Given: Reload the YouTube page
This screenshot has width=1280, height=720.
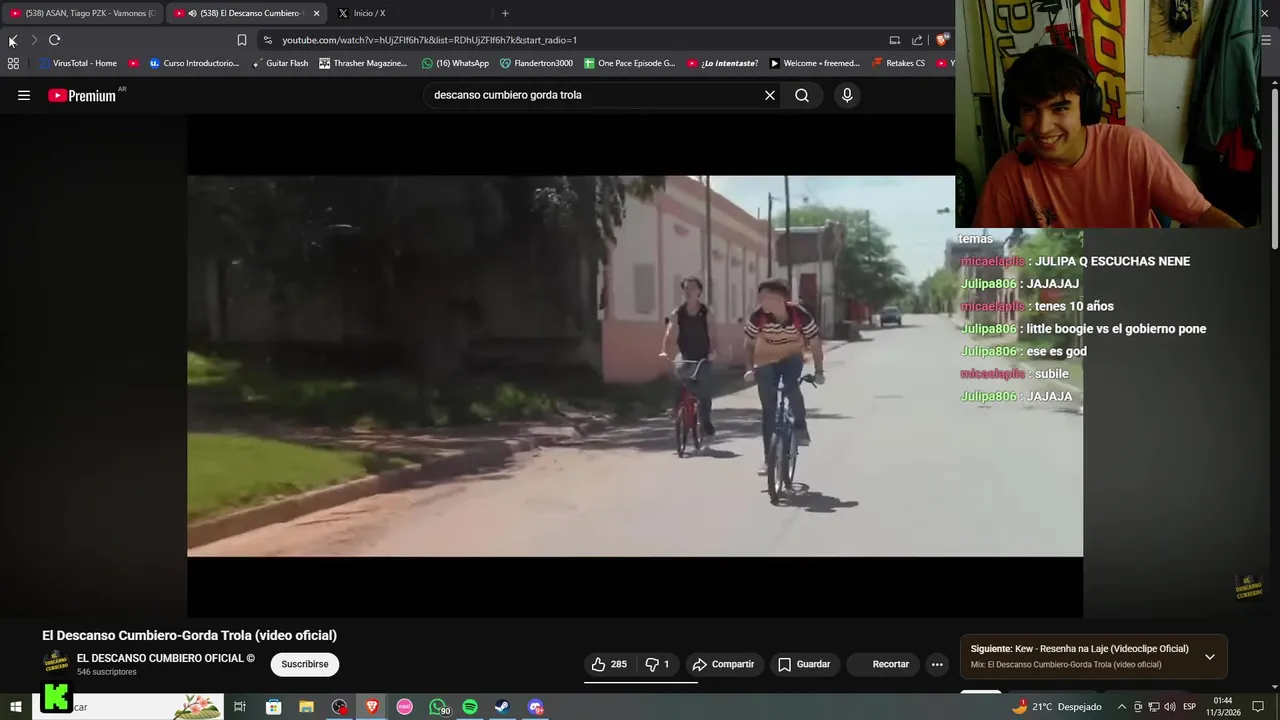Looking at the screenshot, I should click(54, 40).
